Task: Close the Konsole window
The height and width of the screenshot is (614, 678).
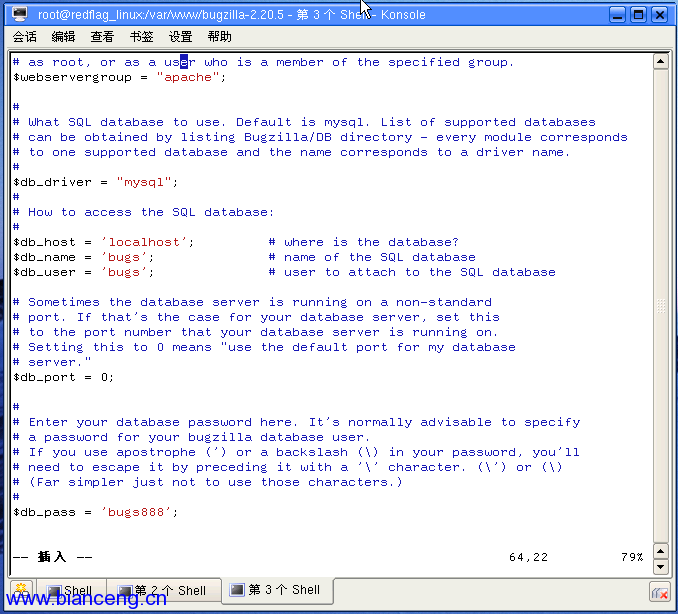Action: 660,15
